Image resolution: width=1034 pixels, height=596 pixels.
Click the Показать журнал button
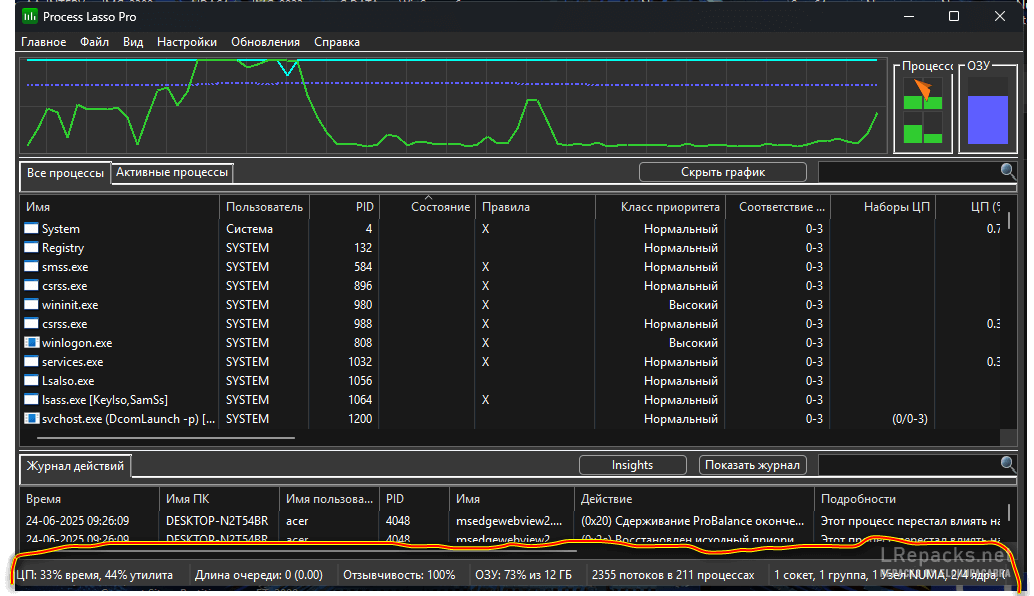[x=752, y=465]
